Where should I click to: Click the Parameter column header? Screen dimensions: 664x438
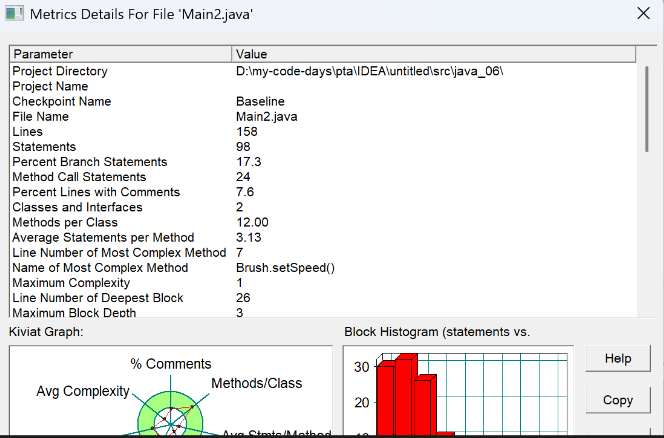(x=121, y=54)
